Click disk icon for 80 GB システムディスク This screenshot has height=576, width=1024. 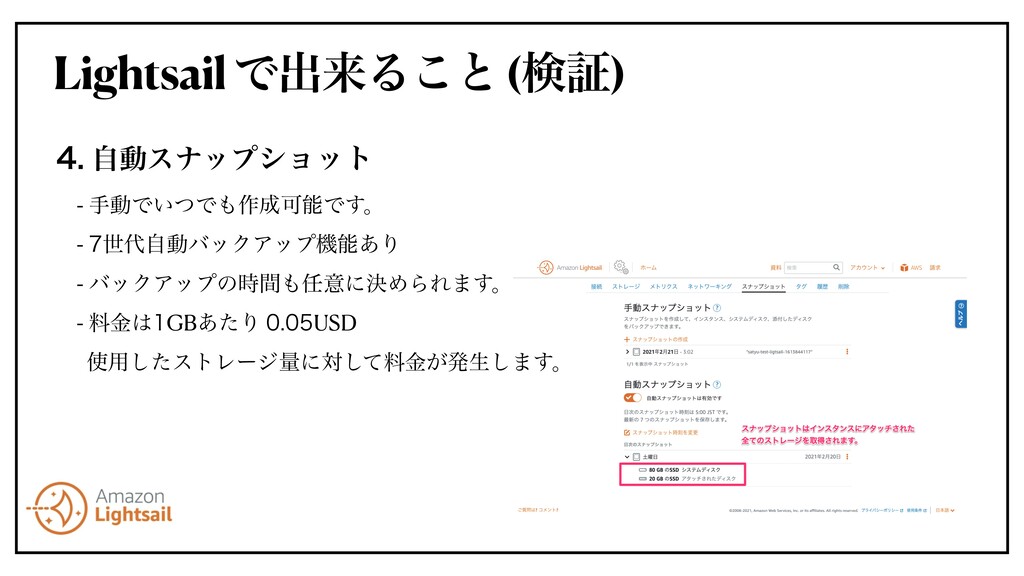(643, 470)
